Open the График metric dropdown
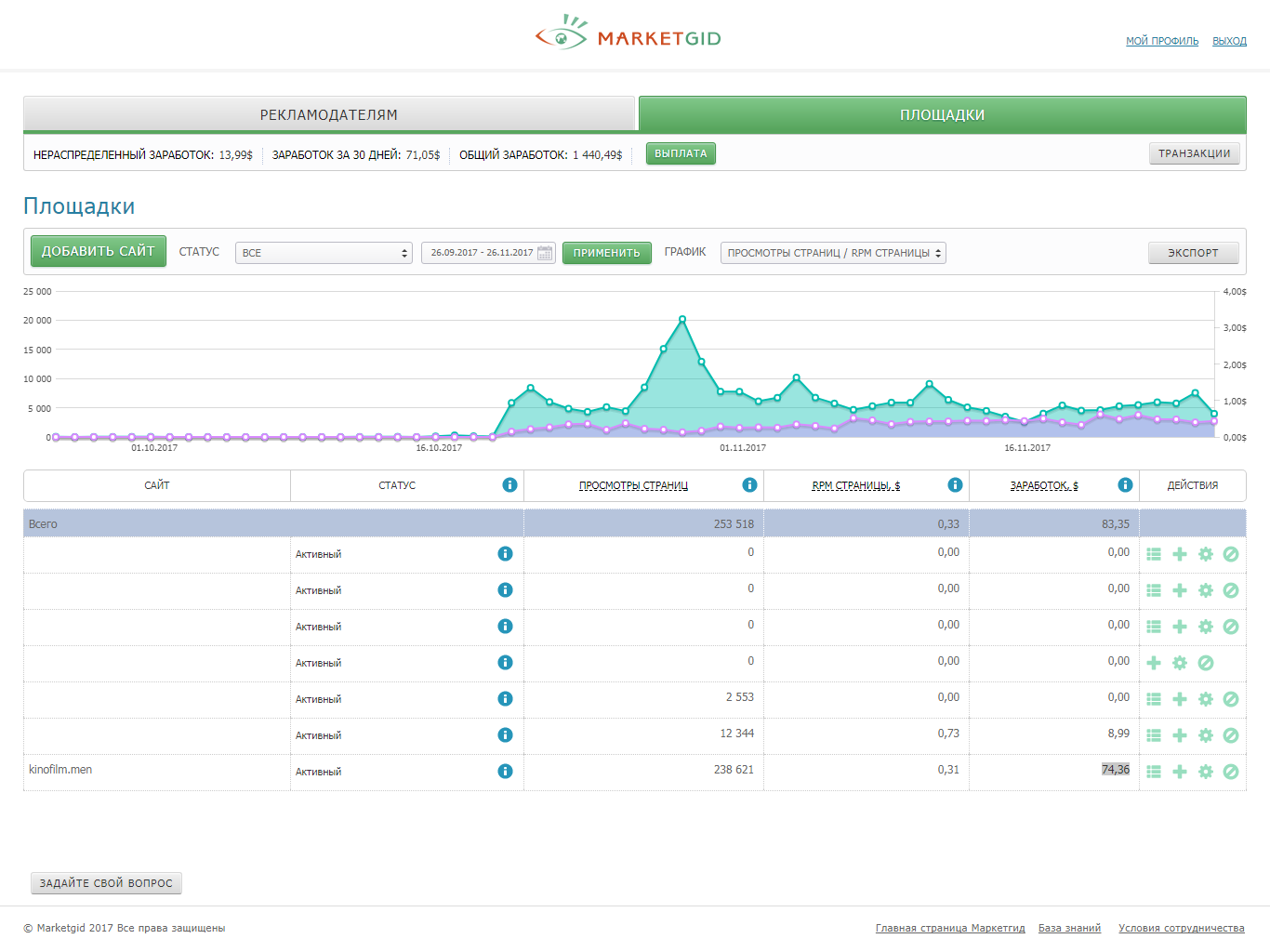The image size is (1270, 952). [x=833, y=253]
